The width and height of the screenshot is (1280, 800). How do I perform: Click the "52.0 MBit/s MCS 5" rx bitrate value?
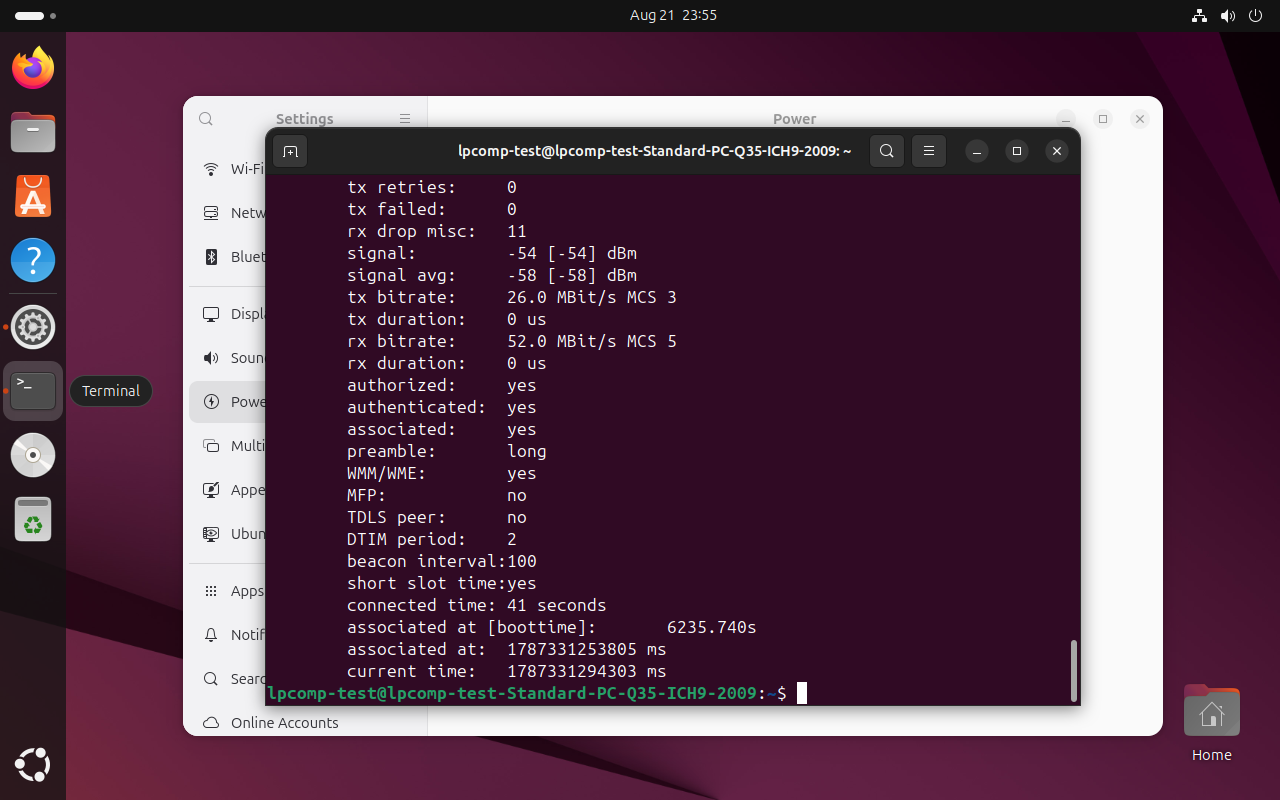click(592, 341)
